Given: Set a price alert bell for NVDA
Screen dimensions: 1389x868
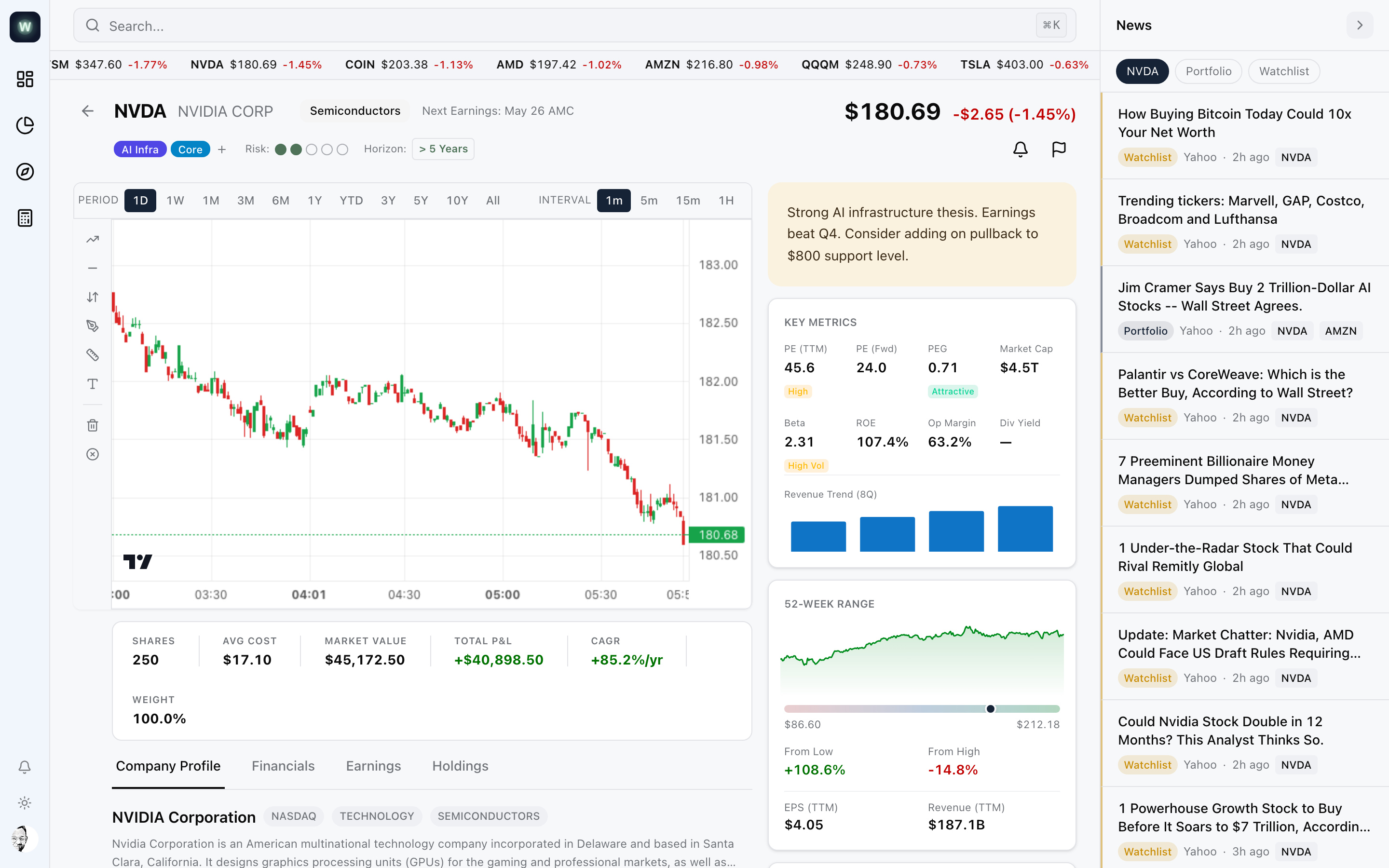Looking at the screenshot, I should 1020,149.
